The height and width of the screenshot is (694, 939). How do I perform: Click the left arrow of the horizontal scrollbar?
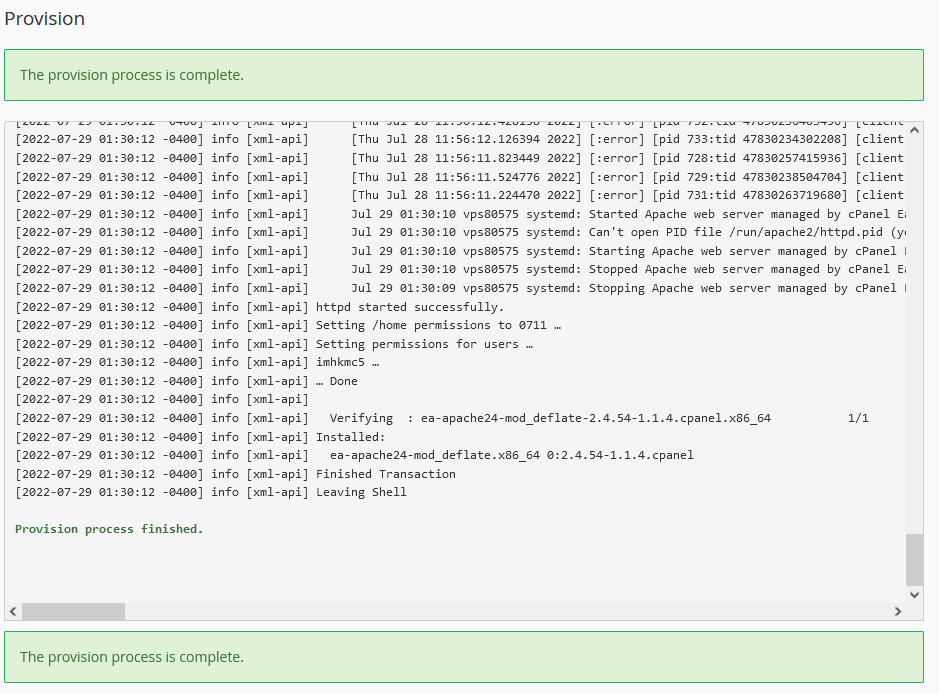[11, 611]
